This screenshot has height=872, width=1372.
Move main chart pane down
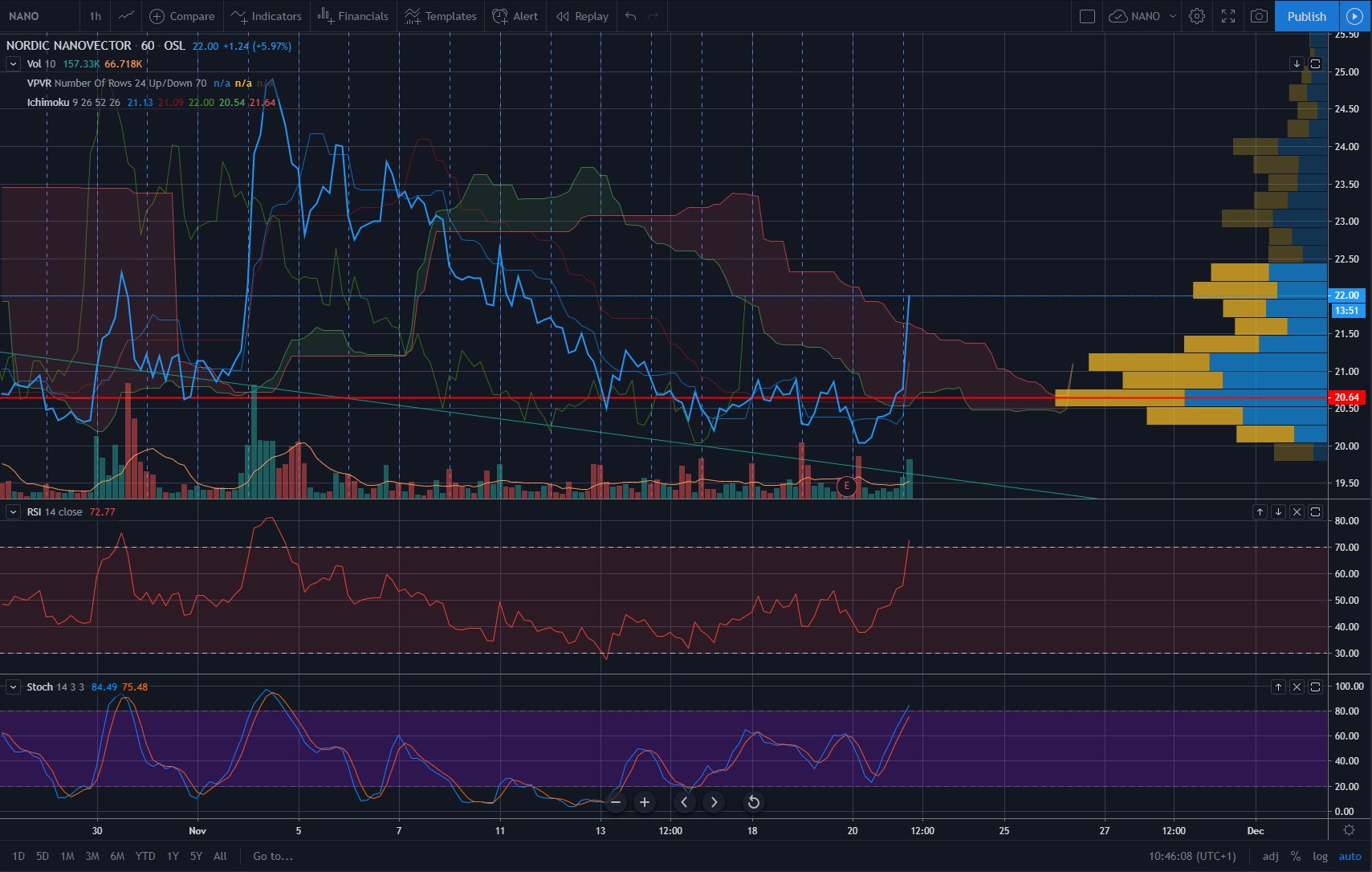1297,63
